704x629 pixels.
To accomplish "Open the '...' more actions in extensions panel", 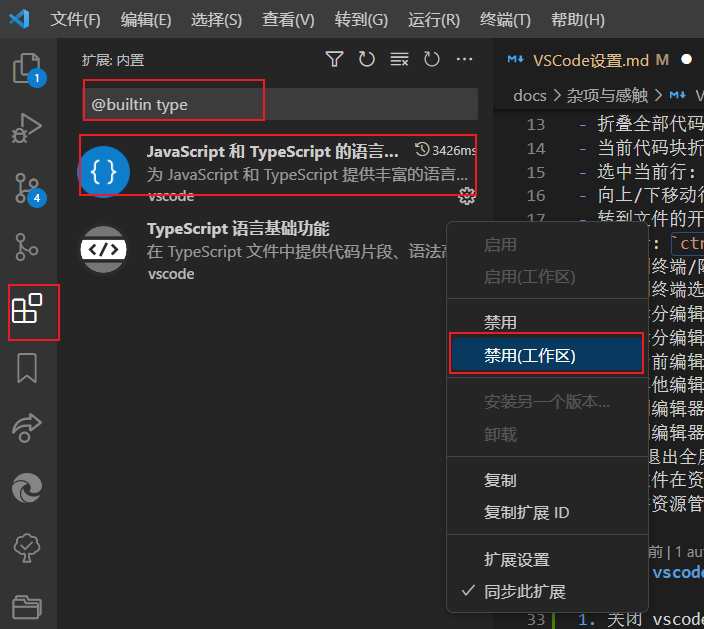I will click(x=464, y=60).
